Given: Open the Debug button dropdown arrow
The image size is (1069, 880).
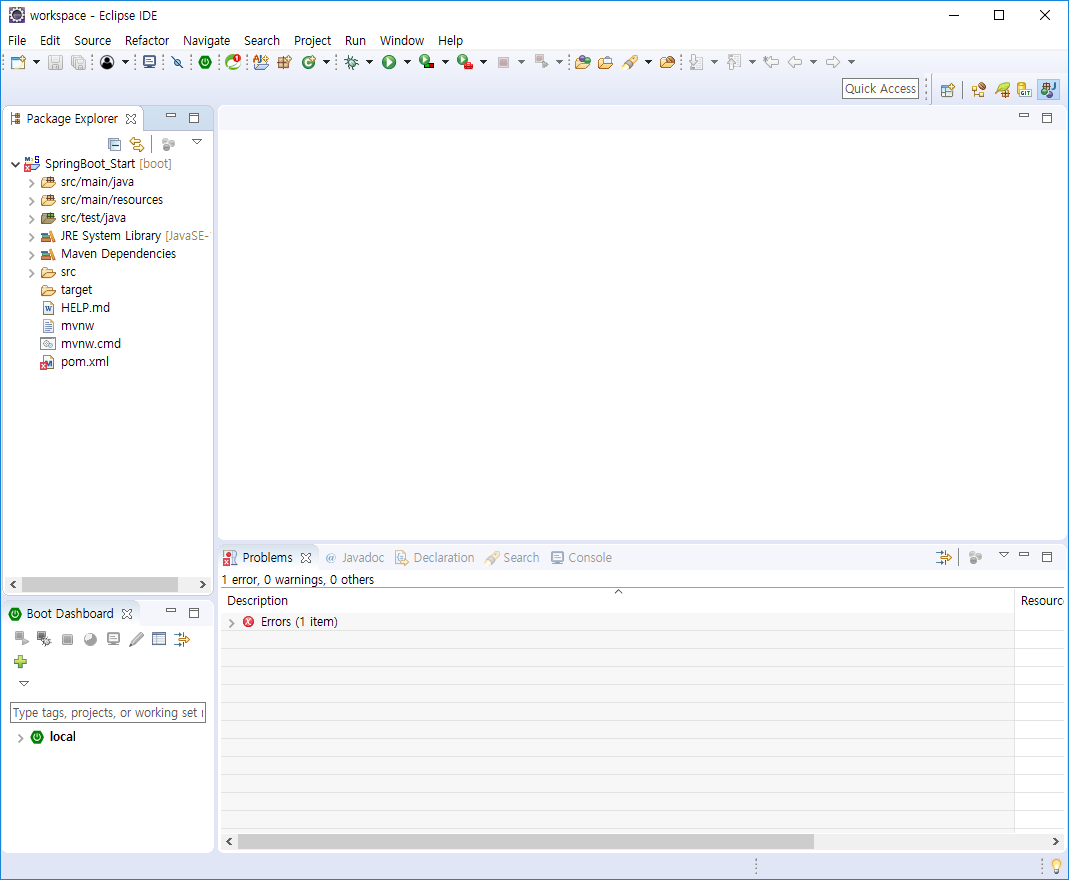Looking at the screenshot, I should tap(370, 62).
